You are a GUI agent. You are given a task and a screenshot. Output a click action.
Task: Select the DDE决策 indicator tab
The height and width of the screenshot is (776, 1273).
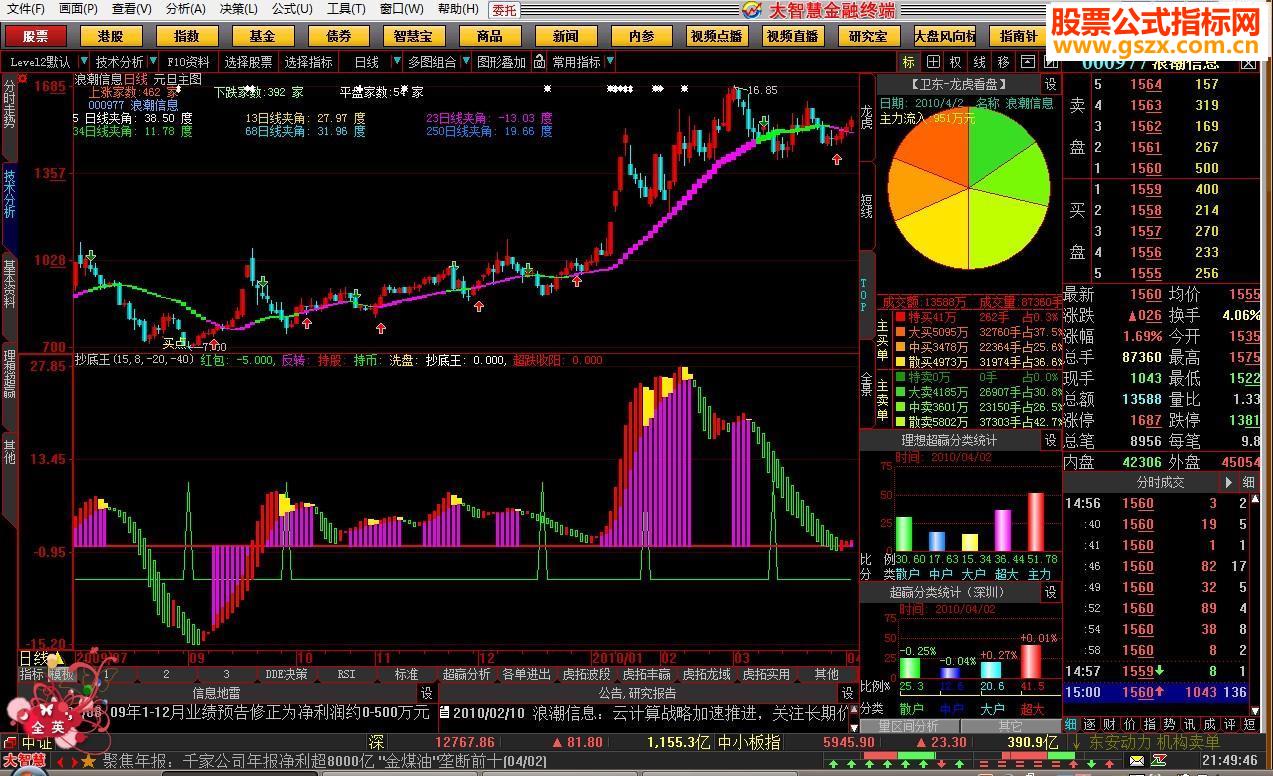coord(286,674)
